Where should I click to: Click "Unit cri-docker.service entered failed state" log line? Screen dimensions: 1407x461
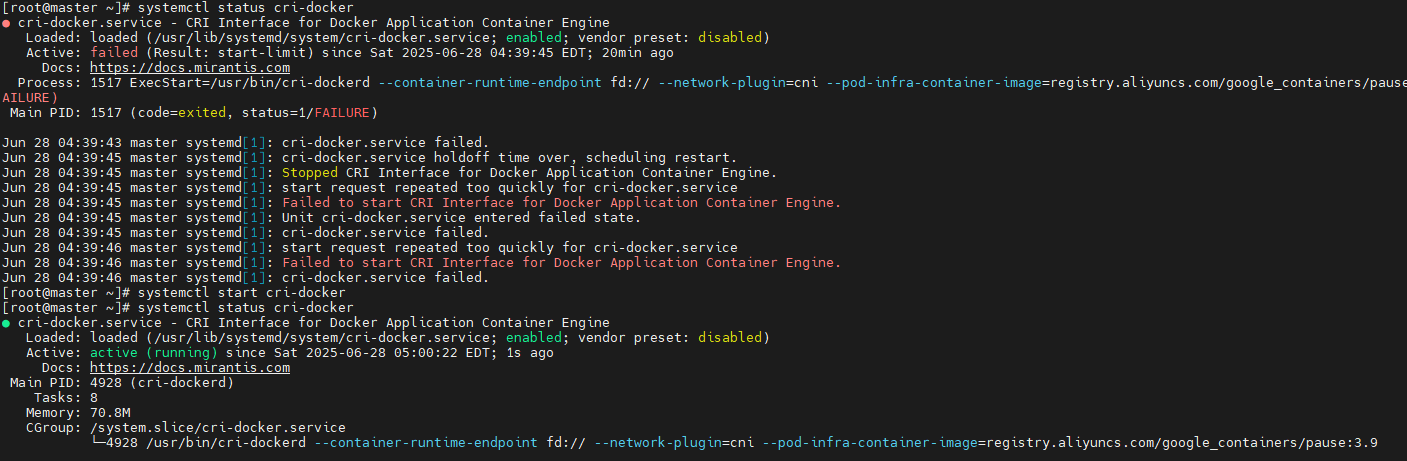[x=461, y=218]
